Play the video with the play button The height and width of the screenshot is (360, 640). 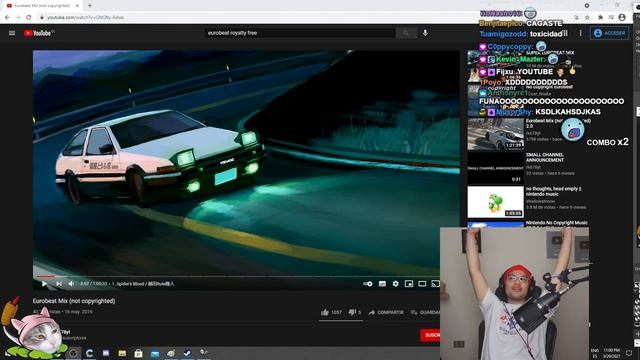coord(44,284)
